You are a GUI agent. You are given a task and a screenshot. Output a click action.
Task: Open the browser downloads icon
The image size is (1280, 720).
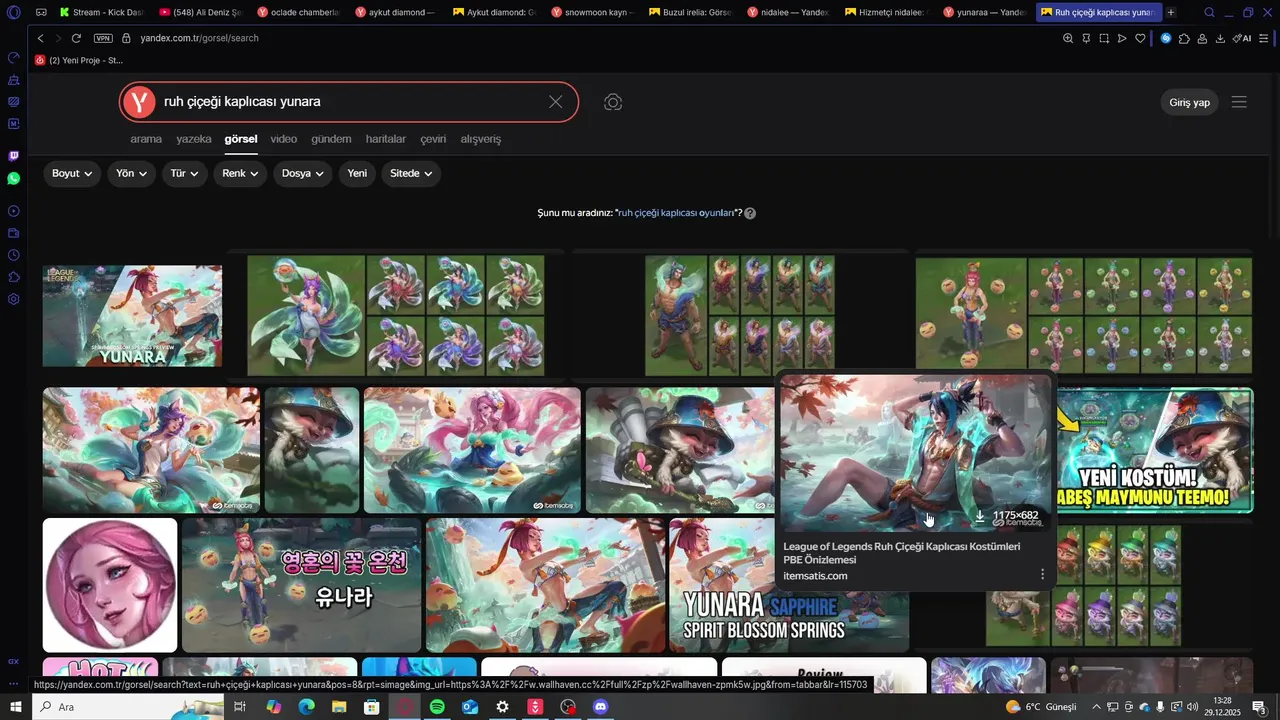1220,38
